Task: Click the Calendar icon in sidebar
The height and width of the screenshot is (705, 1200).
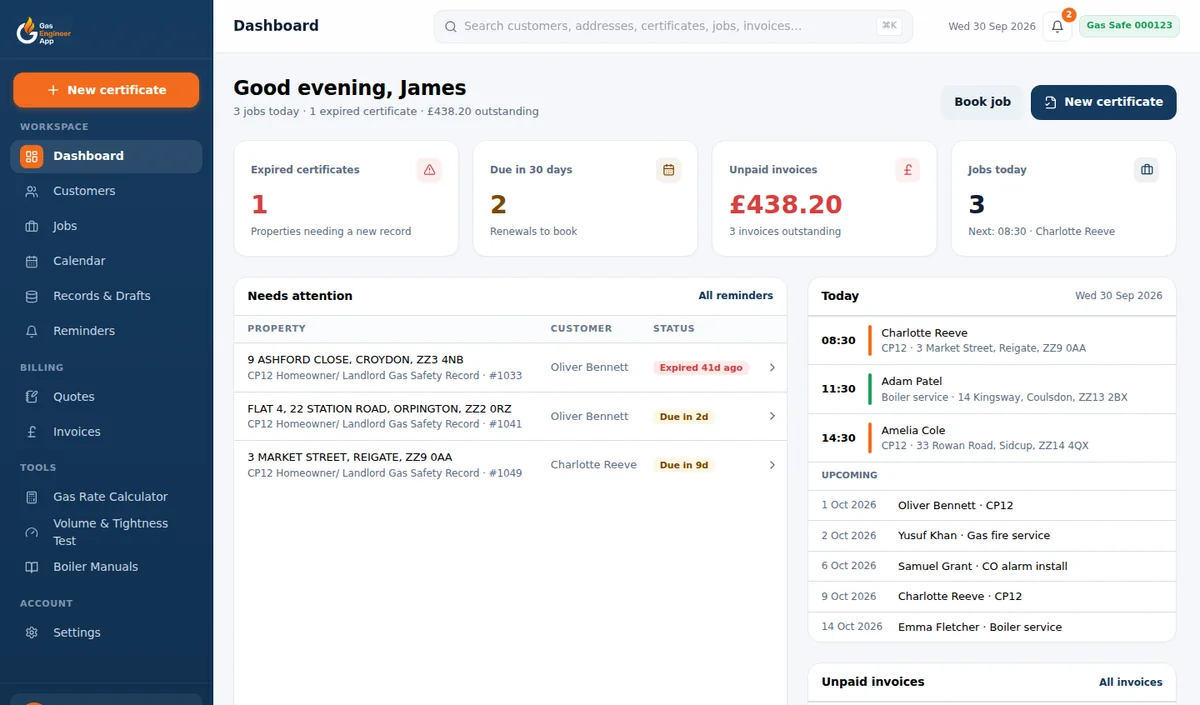Action: (x=32, y=261)
